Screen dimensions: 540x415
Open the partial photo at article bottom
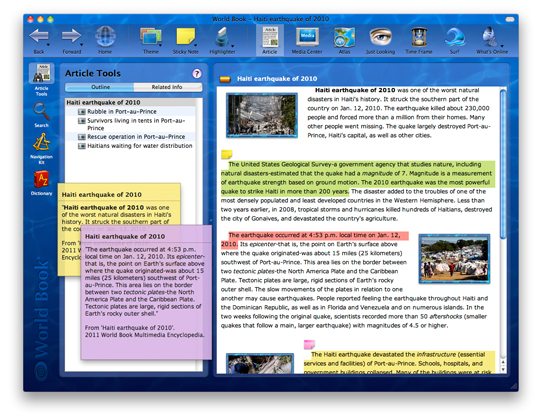(x=260, y=363)
